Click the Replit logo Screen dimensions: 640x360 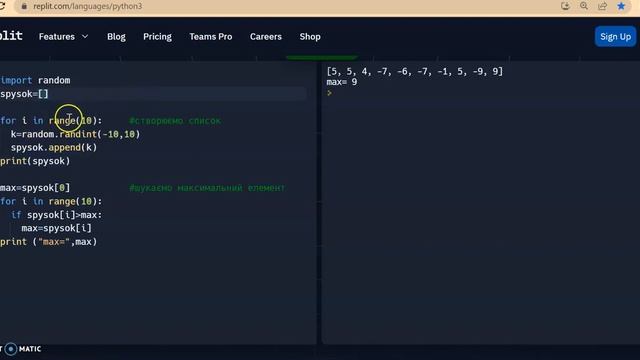pos(11,36)
